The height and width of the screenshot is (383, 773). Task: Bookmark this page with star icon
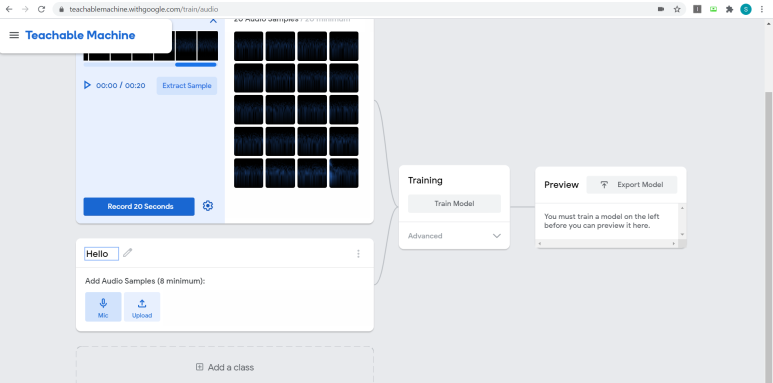677,9
